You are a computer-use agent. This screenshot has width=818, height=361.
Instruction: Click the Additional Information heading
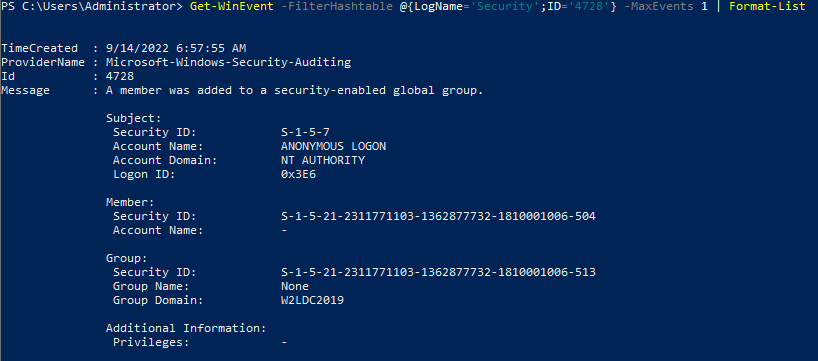pos(186,328)
